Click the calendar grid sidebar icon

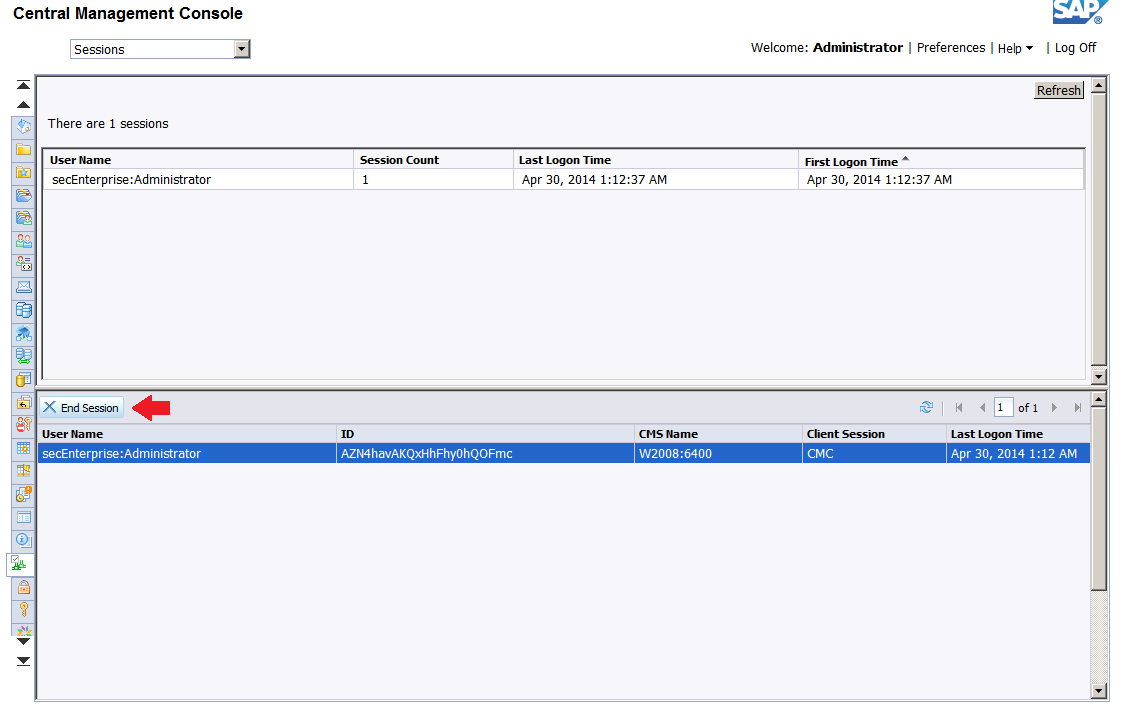(23, 448)
